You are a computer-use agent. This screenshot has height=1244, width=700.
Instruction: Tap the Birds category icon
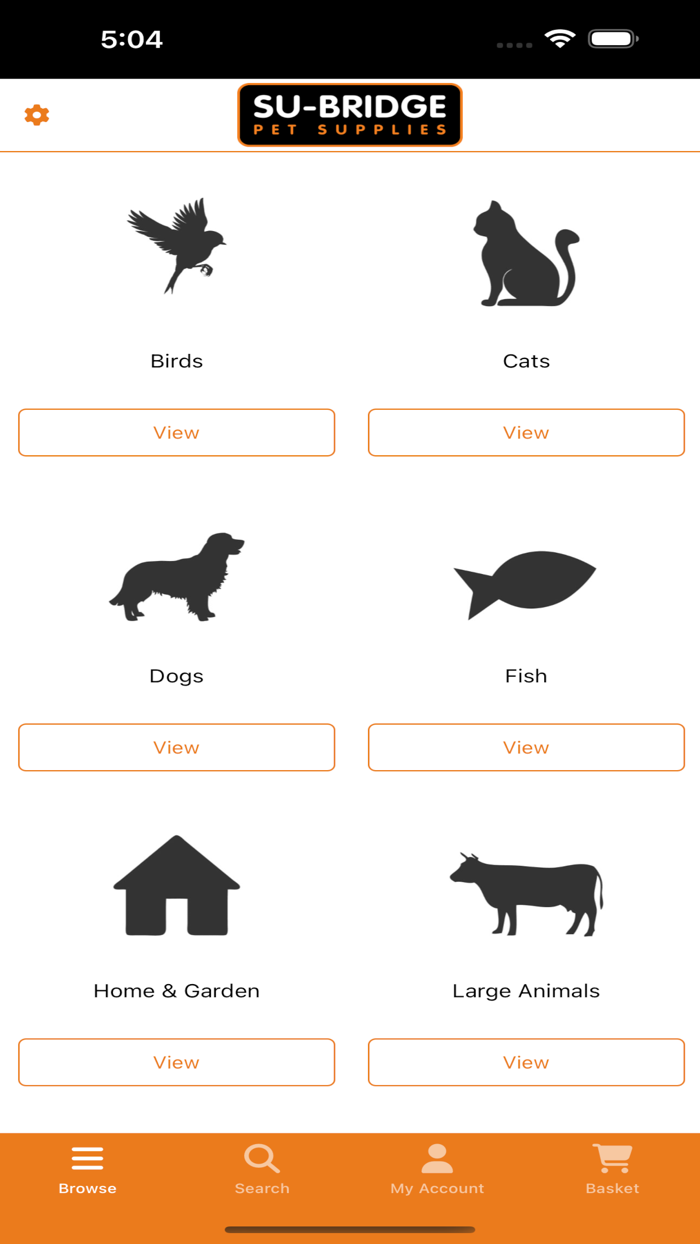(x=176, y=250)
